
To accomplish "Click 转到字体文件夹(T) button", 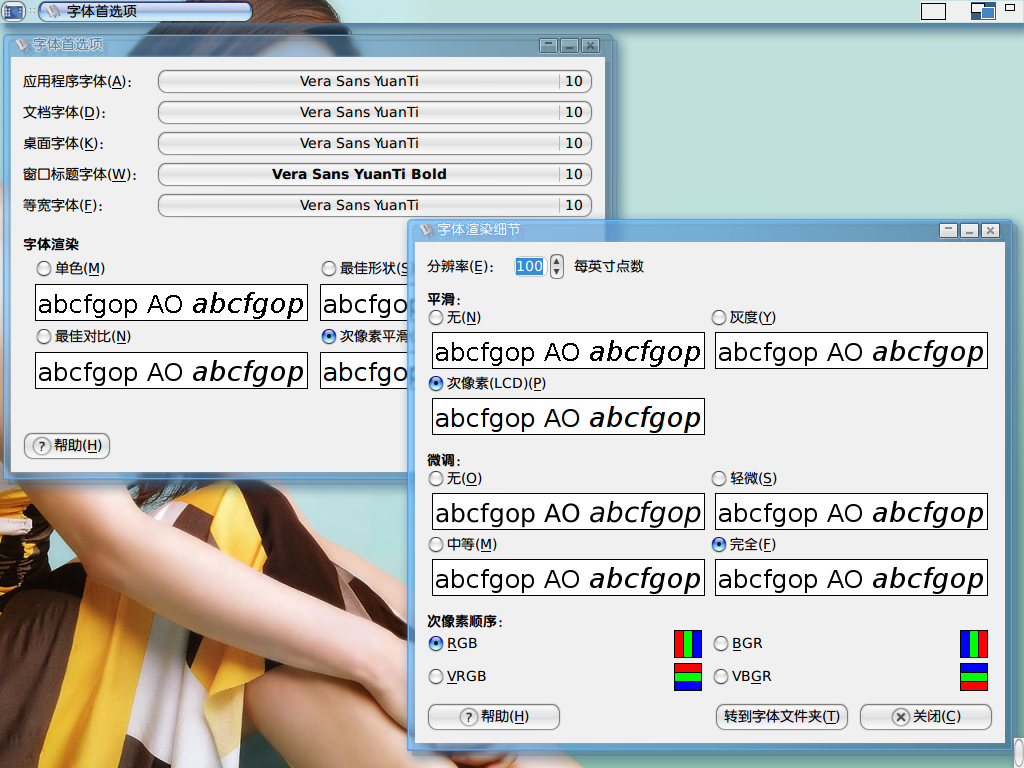I will (782, 716).
